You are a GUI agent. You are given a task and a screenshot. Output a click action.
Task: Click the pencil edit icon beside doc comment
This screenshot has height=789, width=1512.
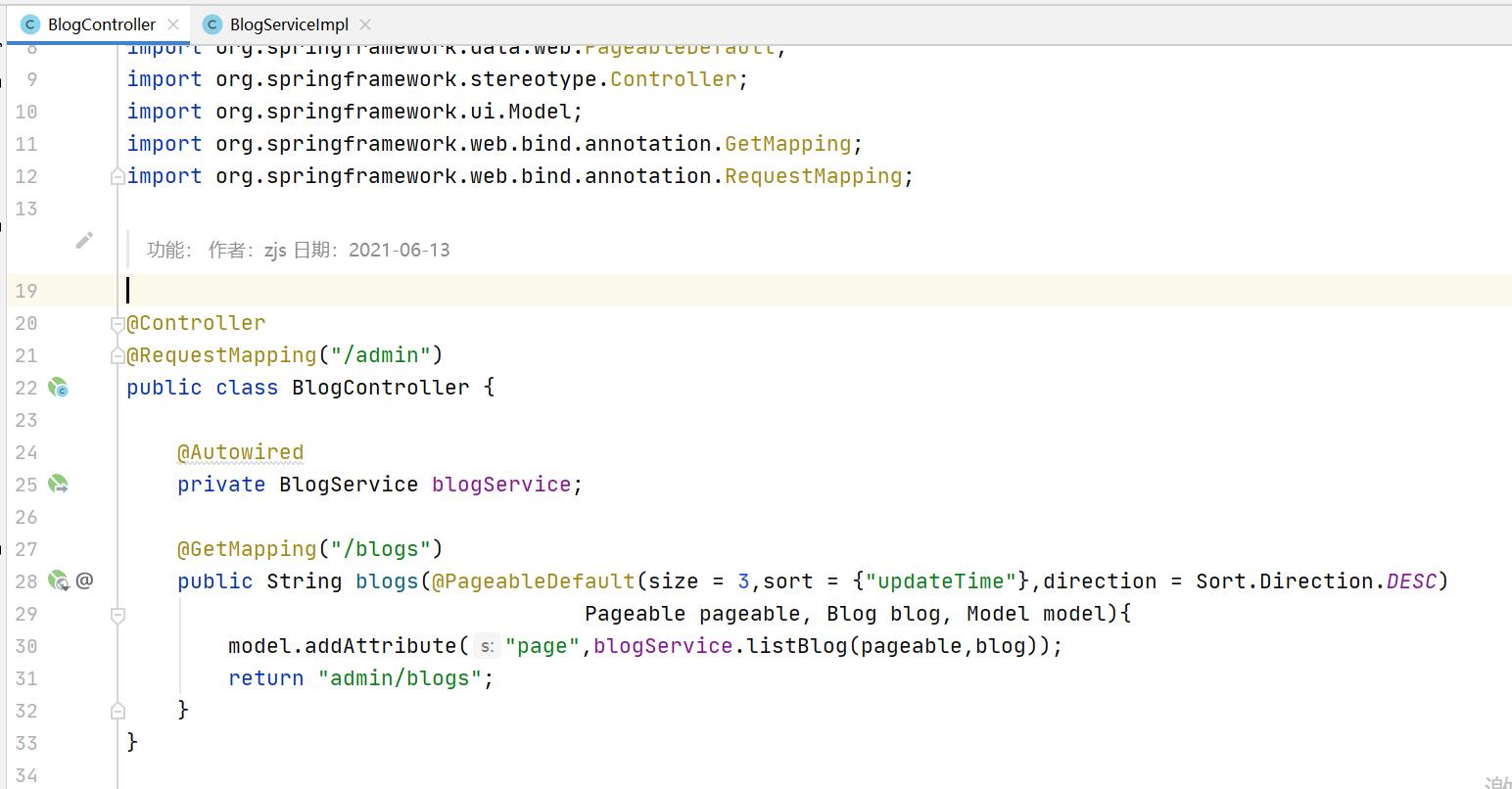point(84,241)
